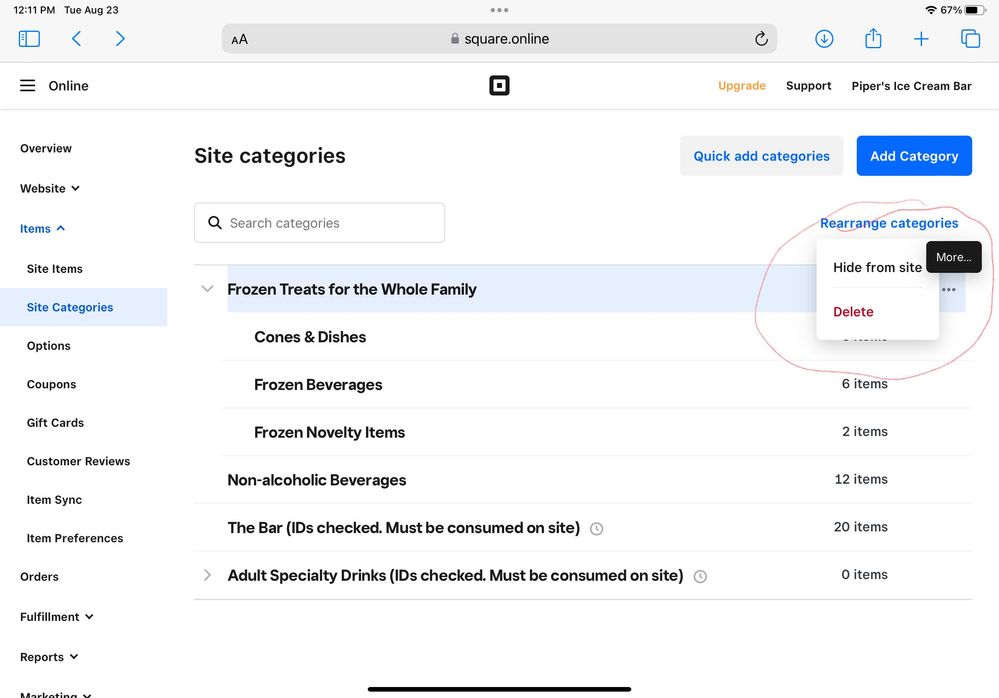The height and width of the screenshot is (698, 999).
Task: Click the Add Category button
Action: (x=913, y=156)
